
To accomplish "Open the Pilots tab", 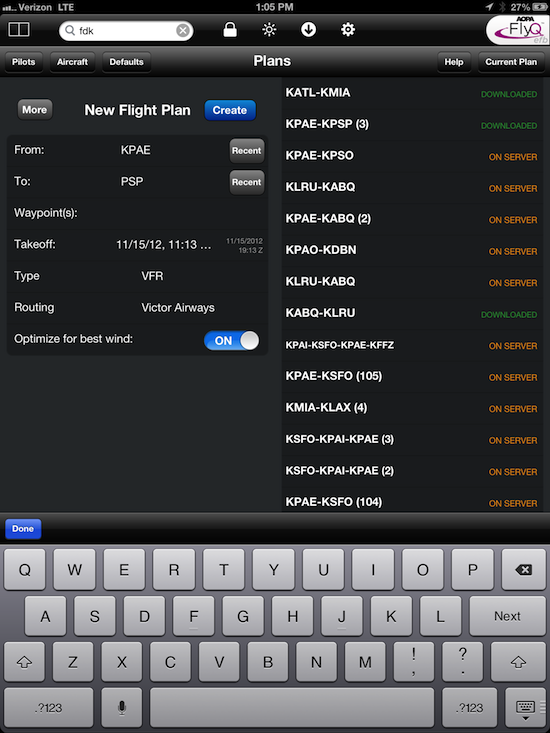I will click(x=23, y=62).
